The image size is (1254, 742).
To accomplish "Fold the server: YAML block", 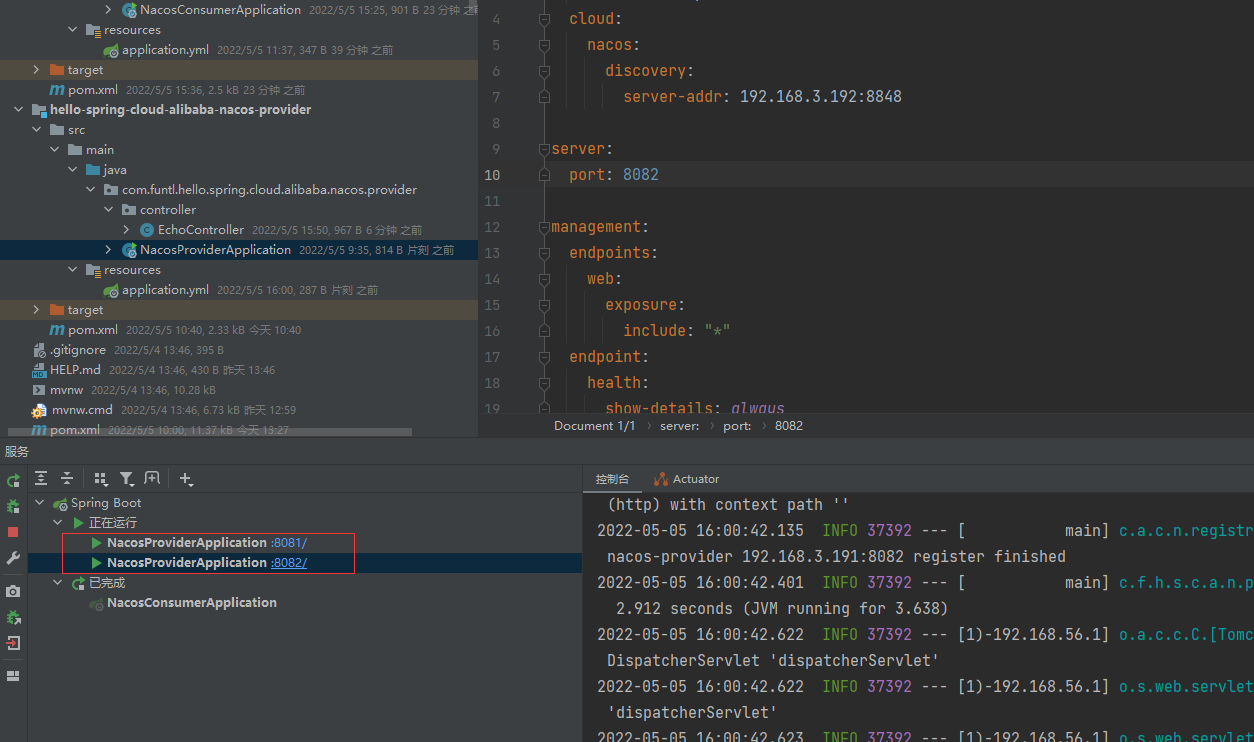I will coord(545,149).
